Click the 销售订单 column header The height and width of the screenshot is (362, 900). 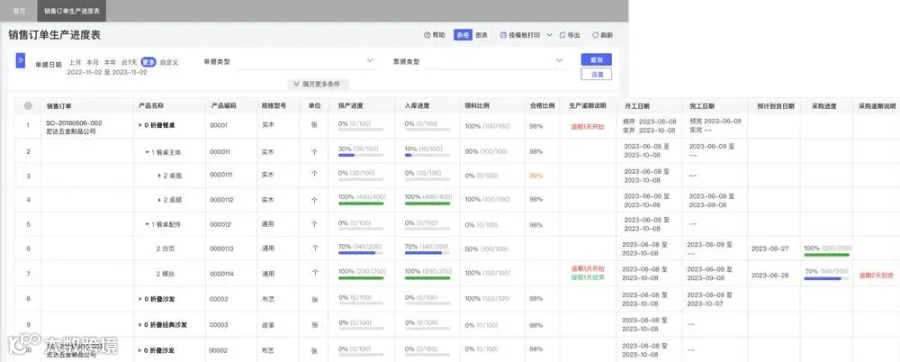(59, 106)
